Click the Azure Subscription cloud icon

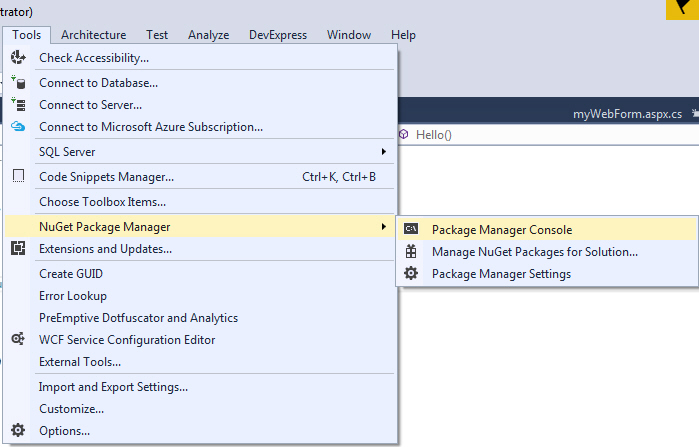pyautogui.click(x=18, y=126)
